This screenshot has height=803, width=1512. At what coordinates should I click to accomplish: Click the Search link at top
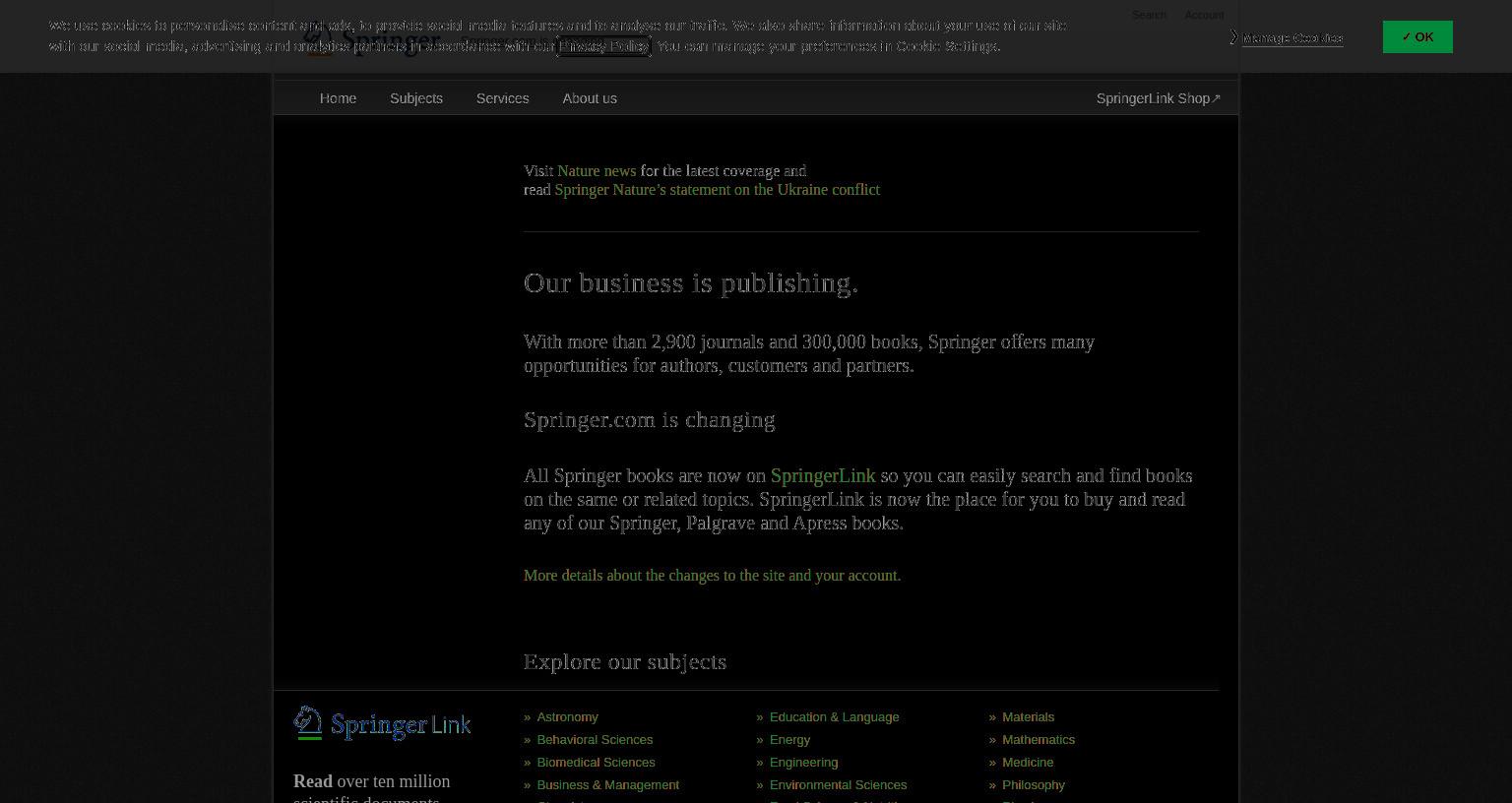1149,15
